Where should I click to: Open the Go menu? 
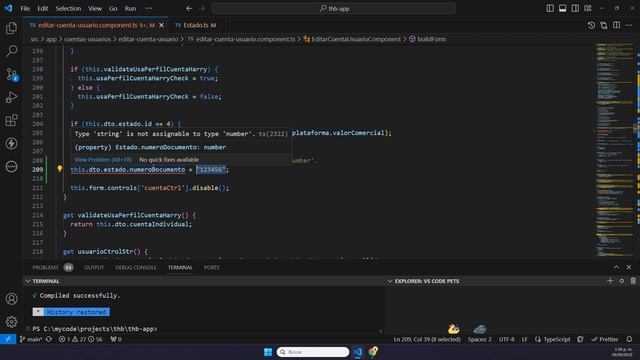click(113, 8)
